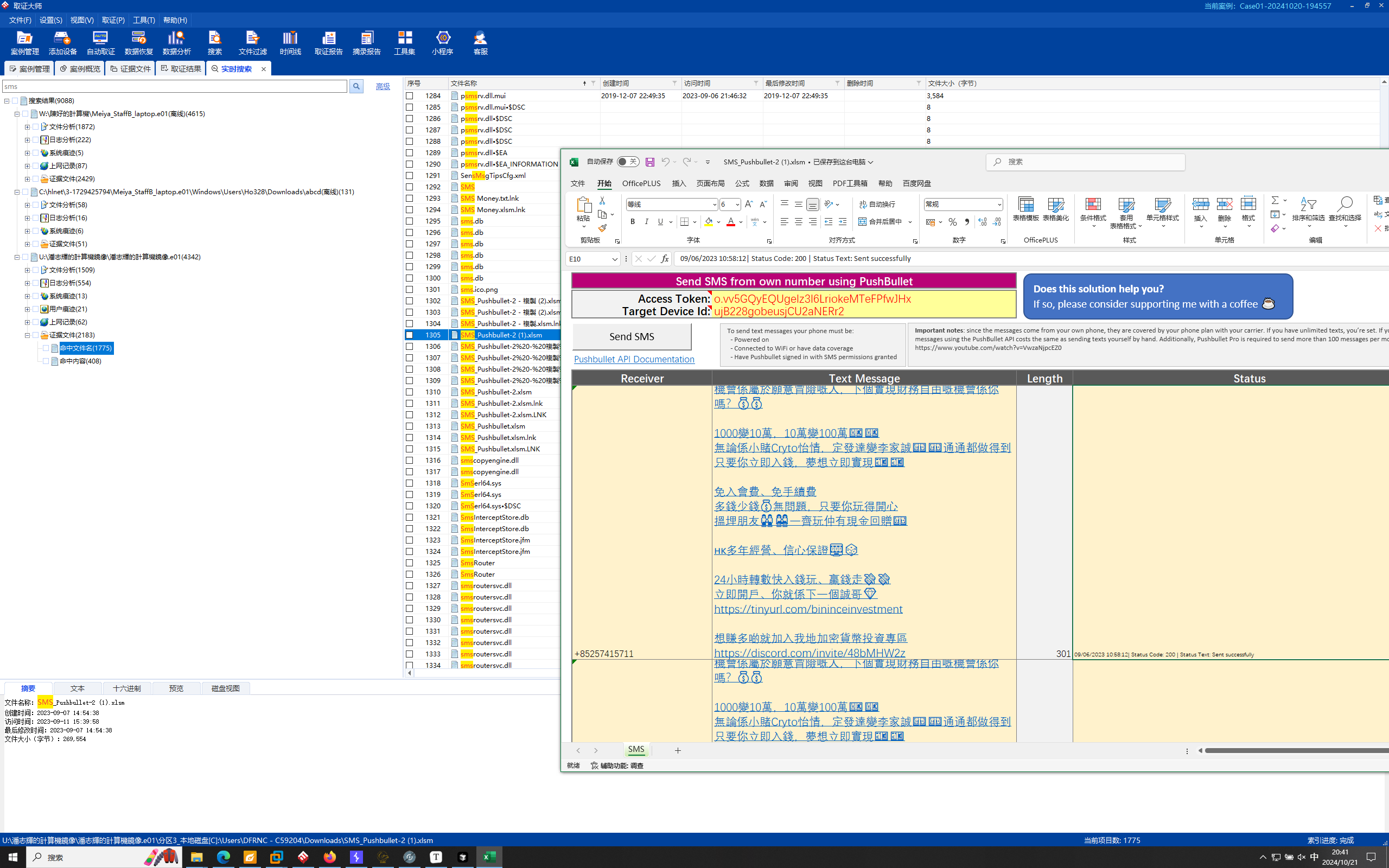Click the format painter brush in Excel
Screen dimensions: 1389x868
[x=602, y=228]
